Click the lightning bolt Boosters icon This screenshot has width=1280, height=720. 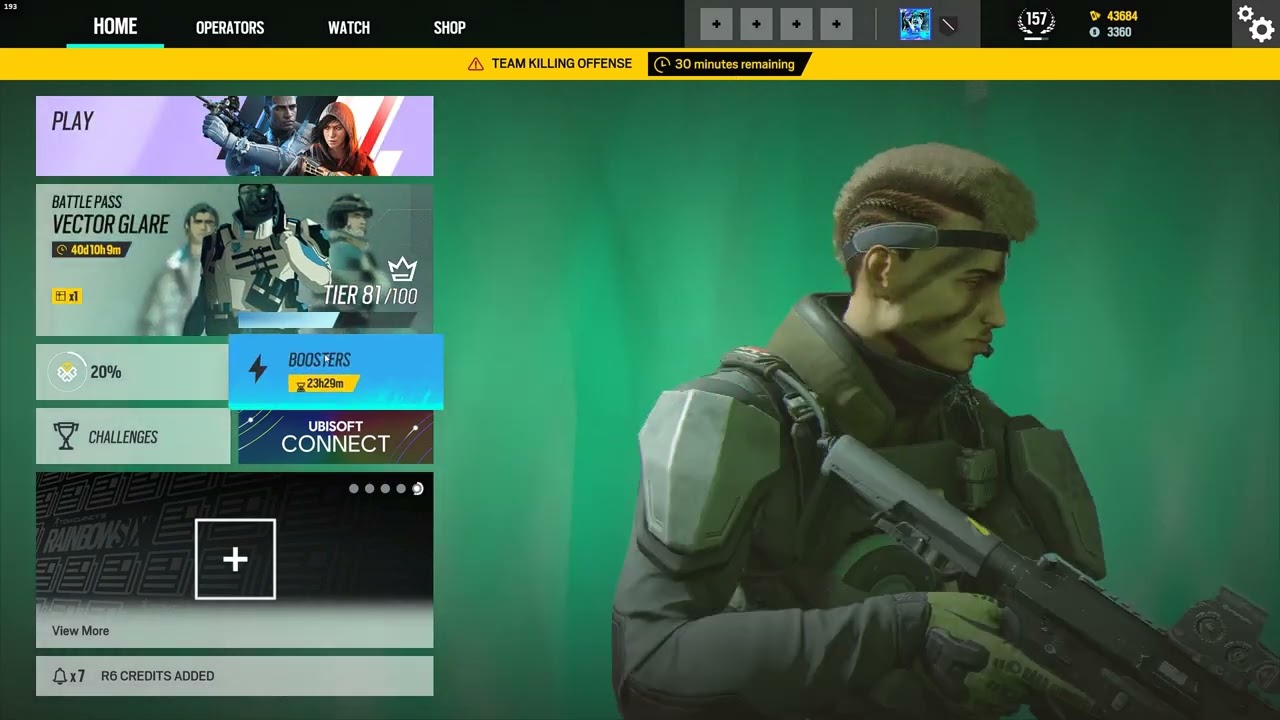[258, 370]
